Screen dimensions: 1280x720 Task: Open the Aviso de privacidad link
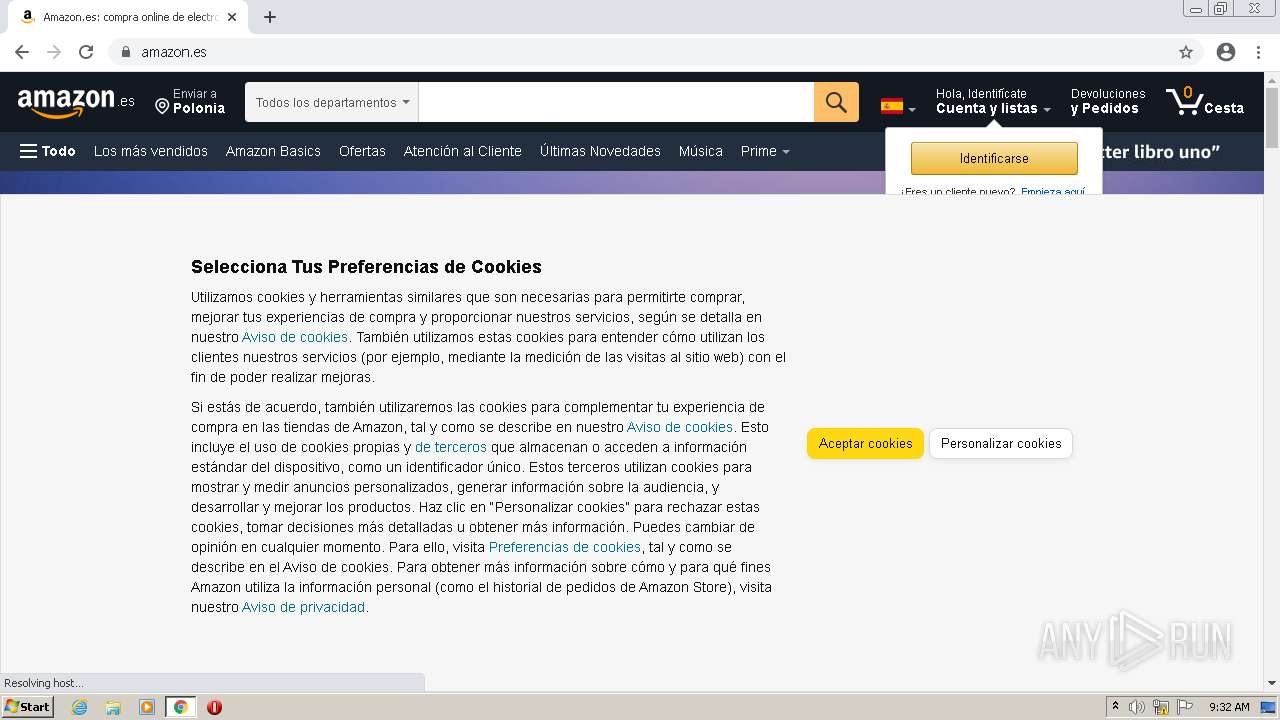[x=304, y=607]
